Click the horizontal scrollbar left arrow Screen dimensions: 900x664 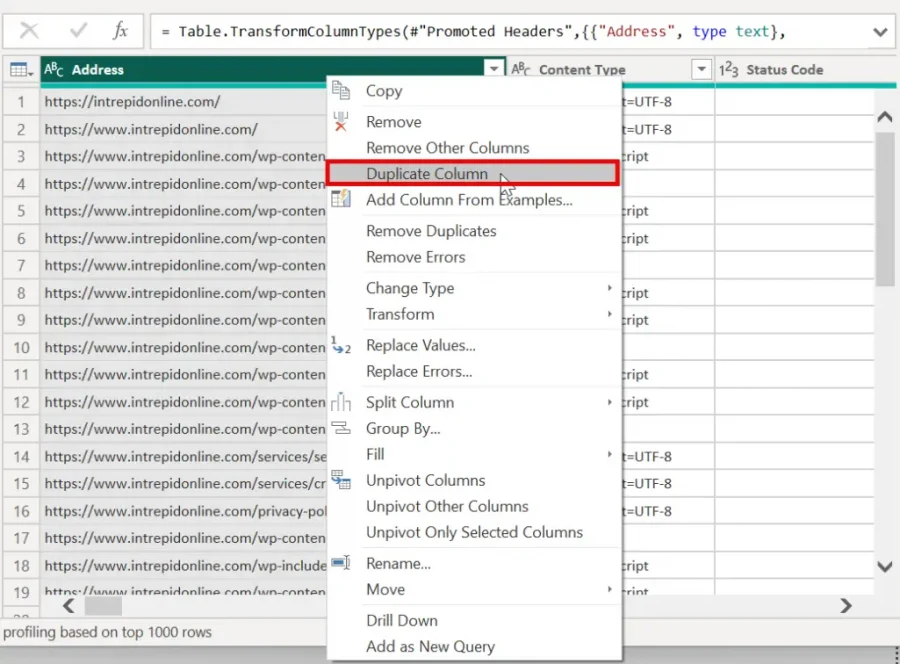69,605
